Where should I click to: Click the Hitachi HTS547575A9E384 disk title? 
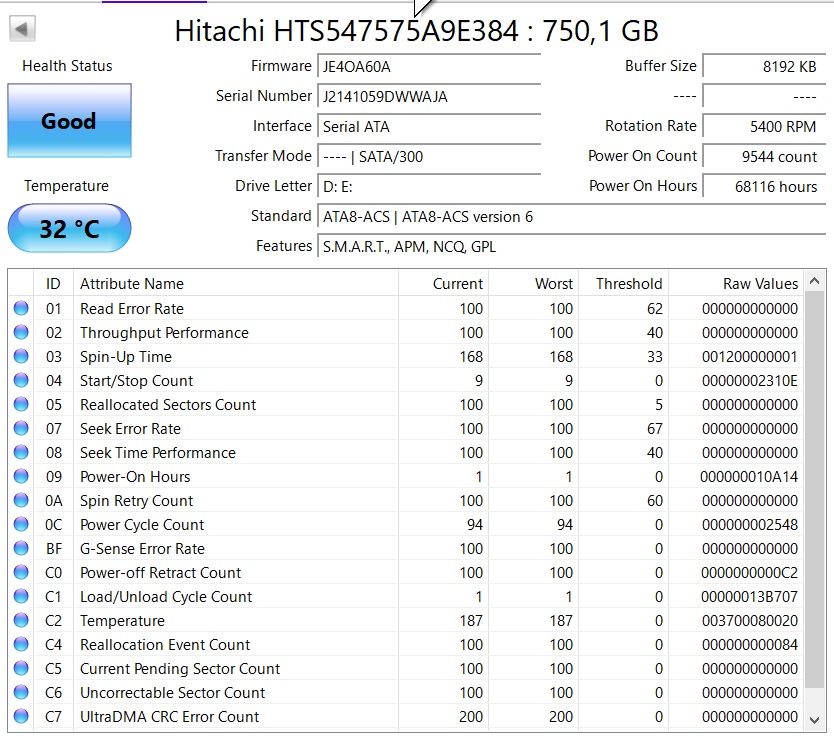tap(416, 31)
